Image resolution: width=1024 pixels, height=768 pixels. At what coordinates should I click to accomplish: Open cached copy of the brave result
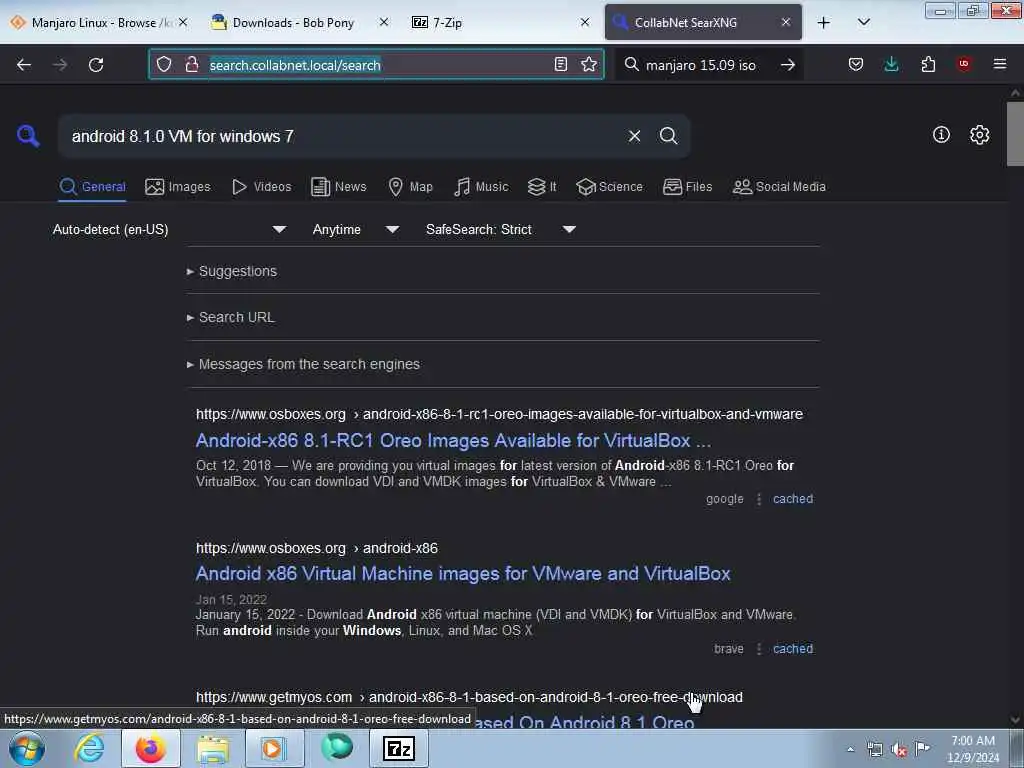coord(793,649)
